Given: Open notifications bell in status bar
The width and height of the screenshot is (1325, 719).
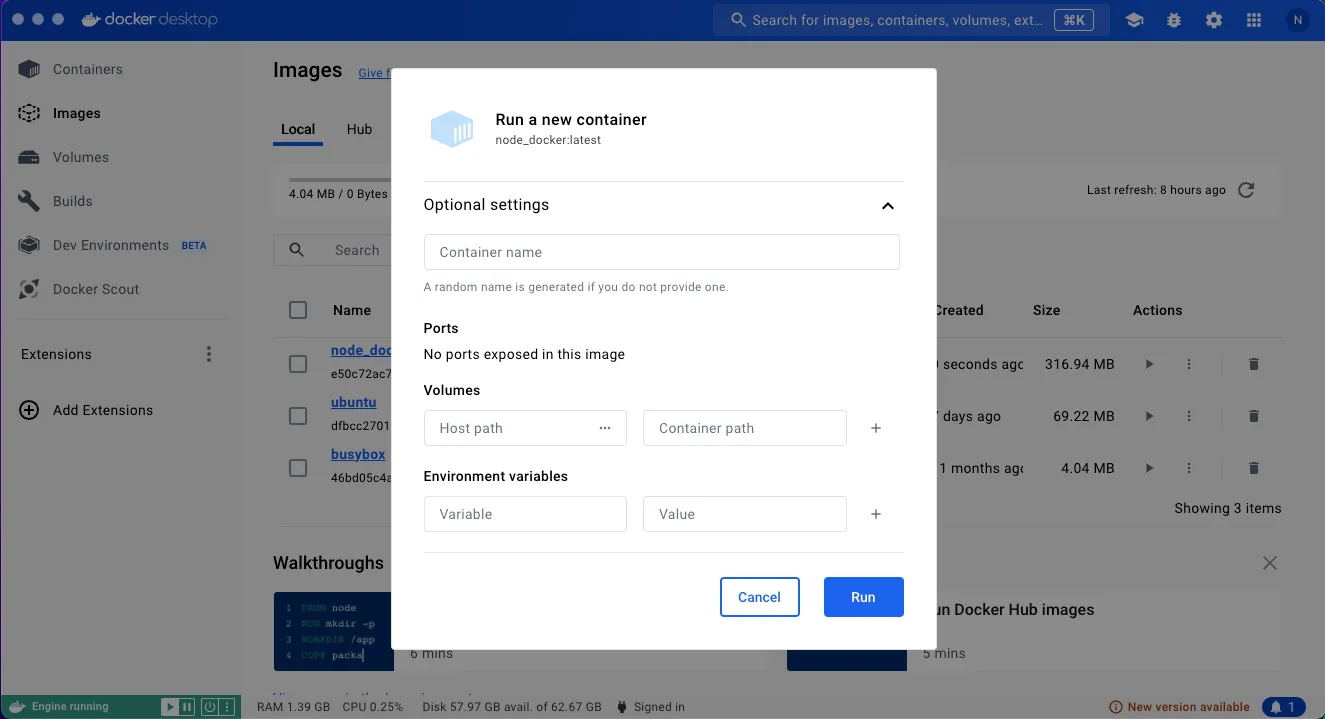Looking at the screenshot, I should pyautogui.click(x=1284, y=707).
